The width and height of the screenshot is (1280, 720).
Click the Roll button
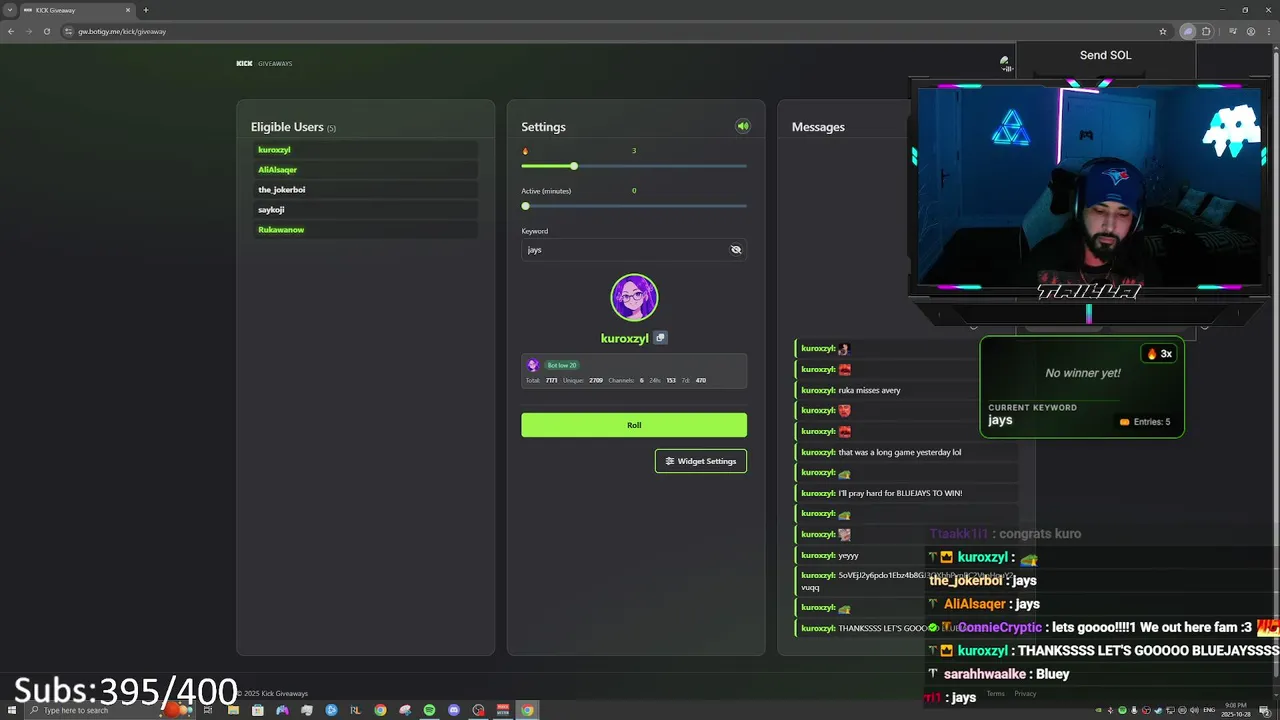point(634,425)
